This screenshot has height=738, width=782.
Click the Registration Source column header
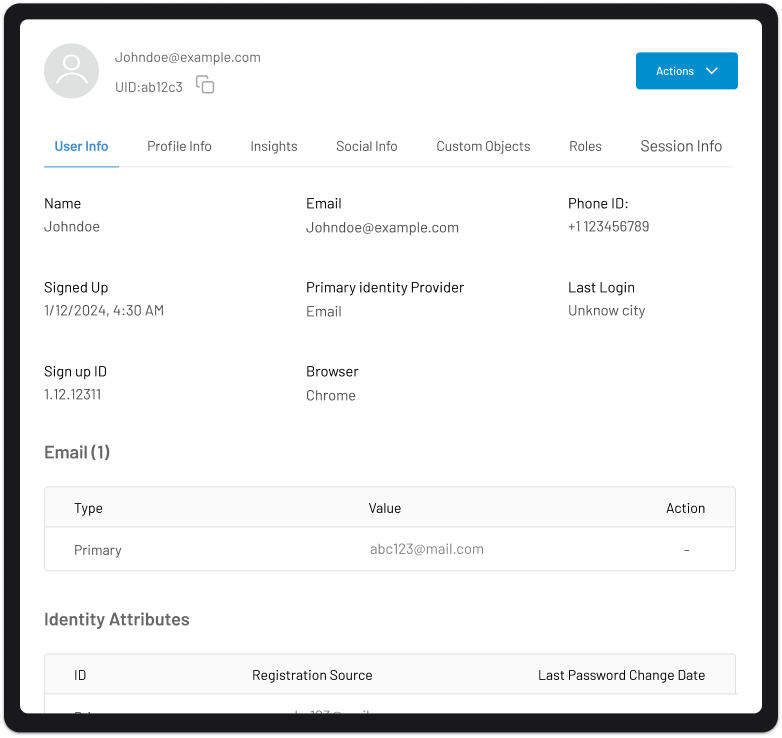tap(312, 675)
